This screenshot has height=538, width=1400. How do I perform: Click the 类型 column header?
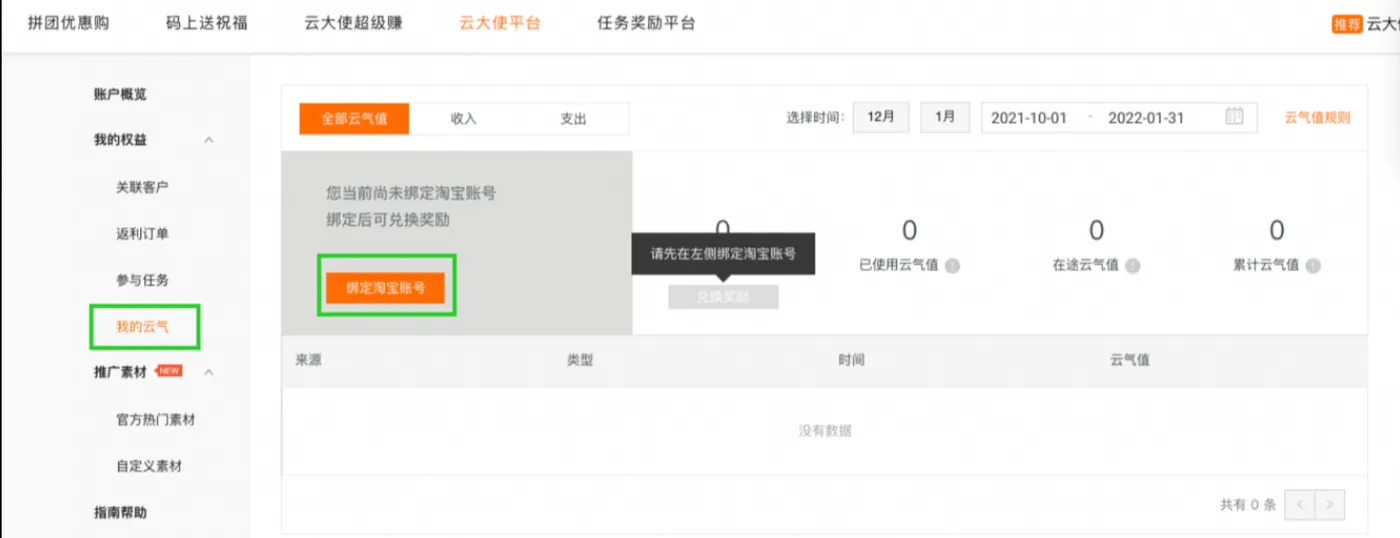580,360
